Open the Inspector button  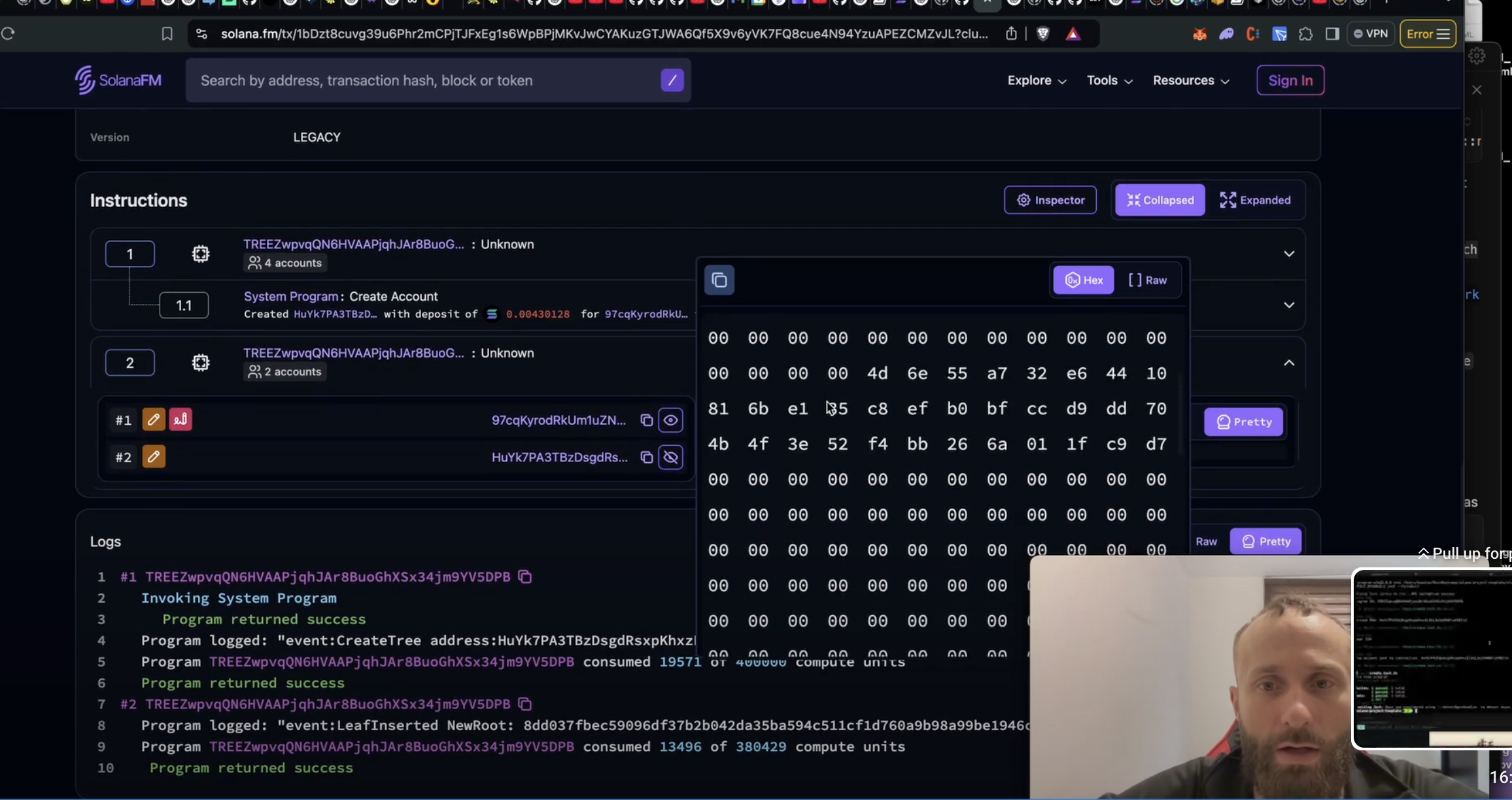coord(1050,200)
